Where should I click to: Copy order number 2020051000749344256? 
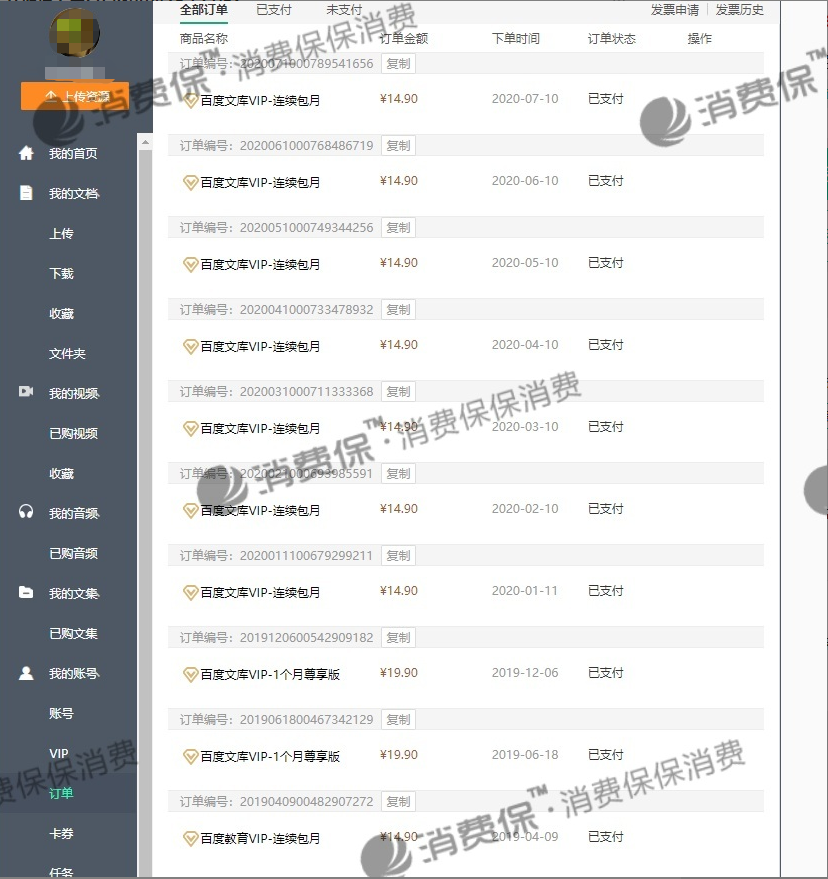coord(398,228)
